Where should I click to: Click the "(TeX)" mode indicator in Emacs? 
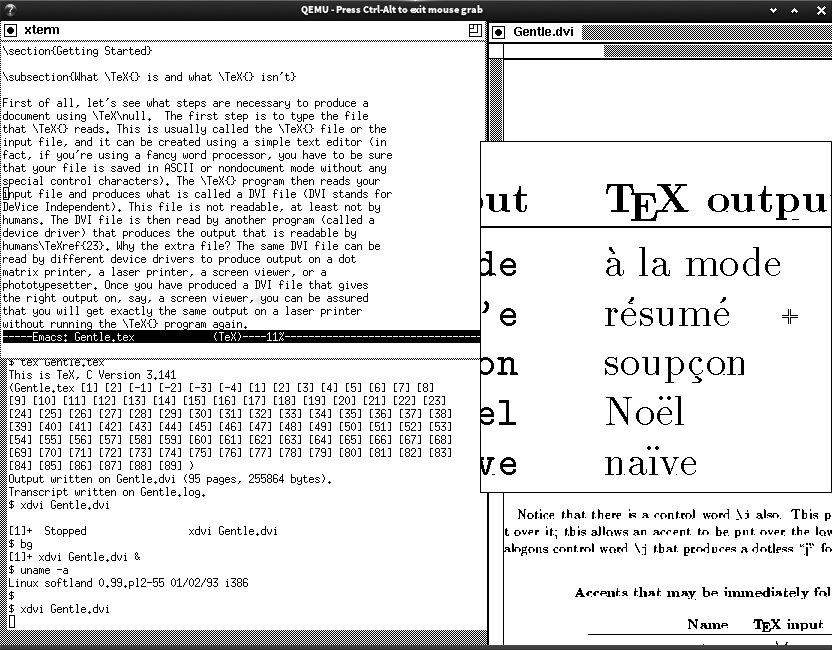click(x=227, y=337)
